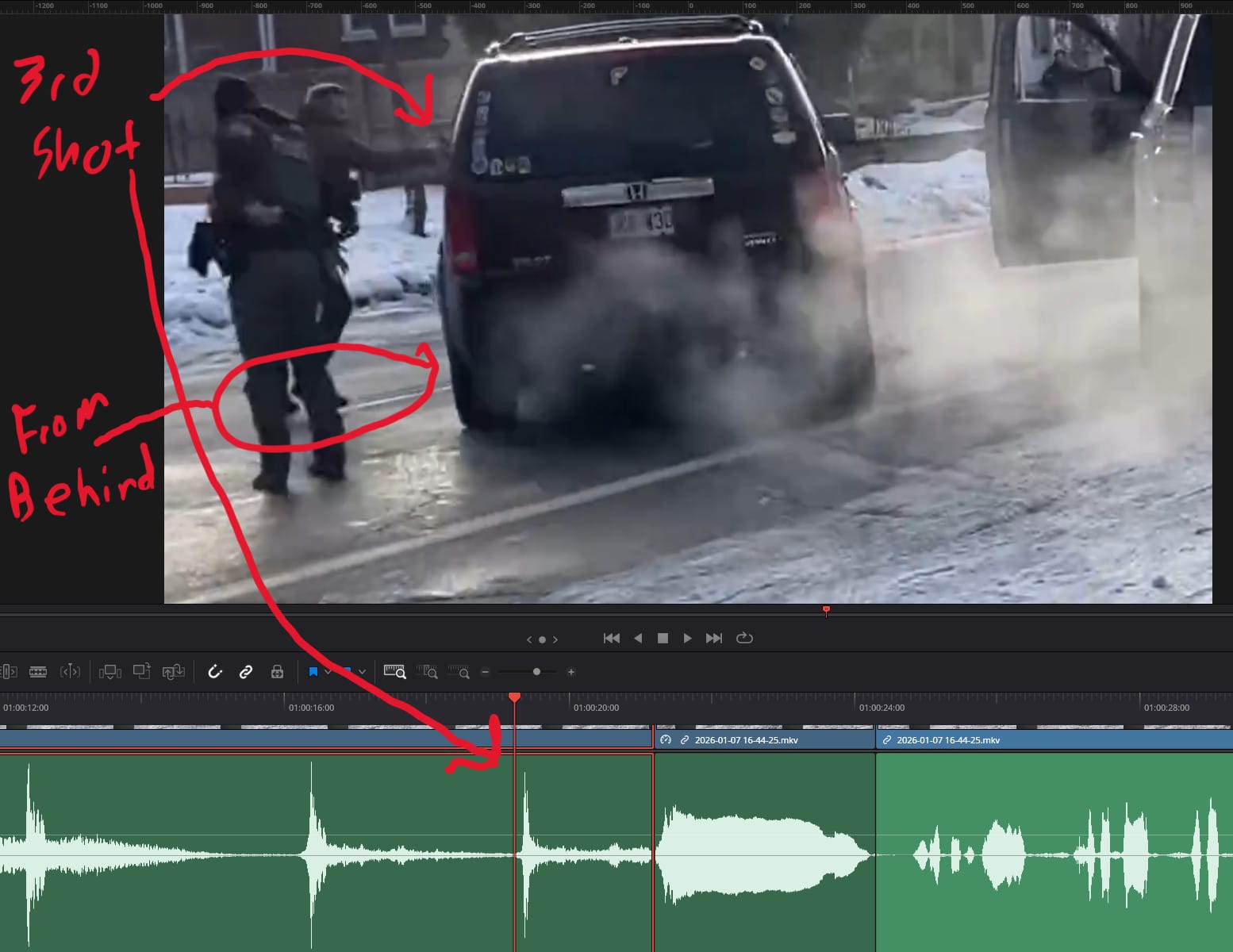Click the timeline zoom slider handle

pos(536,672)
